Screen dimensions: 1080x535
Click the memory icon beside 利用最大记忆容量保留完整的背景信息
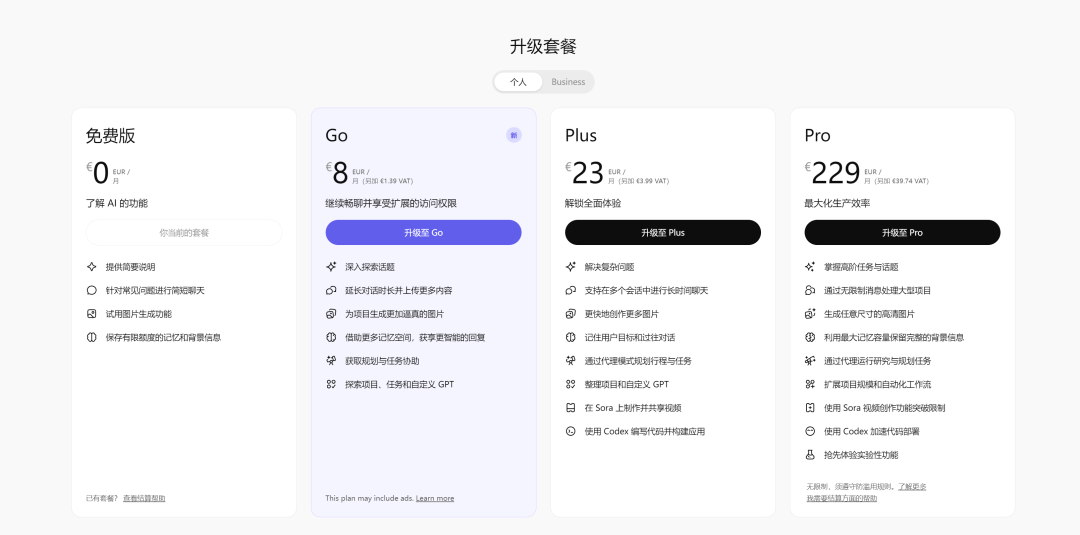pos(810,337)
